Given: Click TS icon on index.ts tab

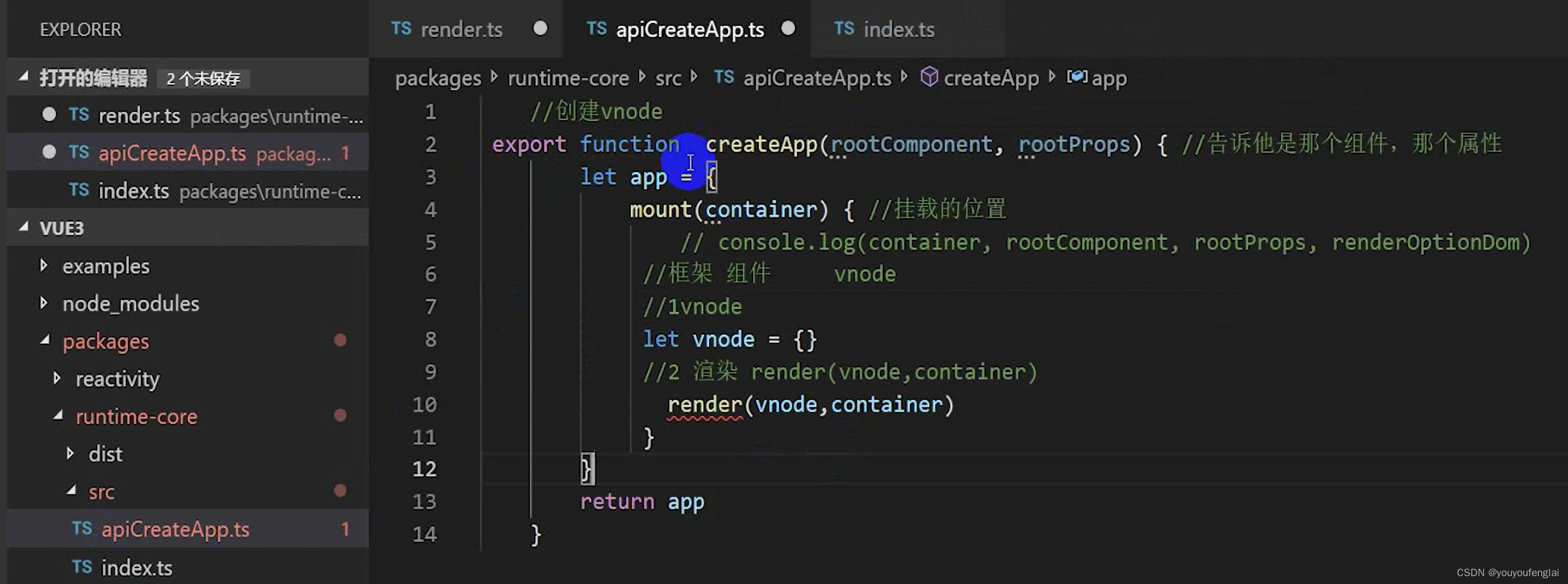Looking at the screenshot, I should (x=844, y=29).
